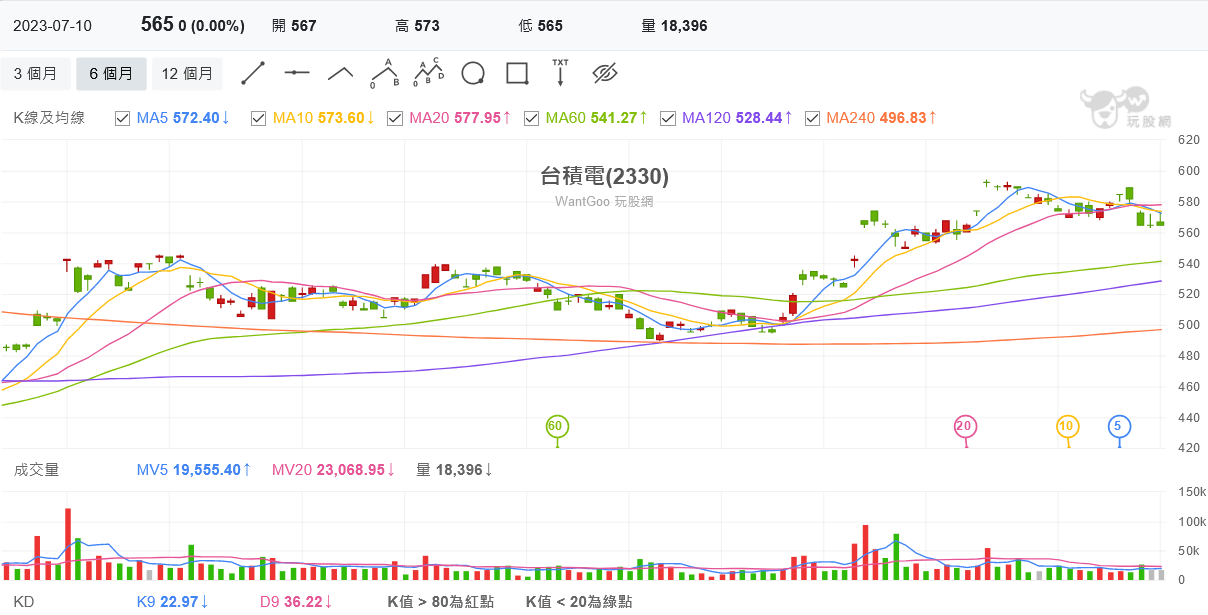This screenshot has height=615, width=1208.
Task: Click the K值 < 20為綠點 legend
Action: pyautogui.click(x=579, y=602)
